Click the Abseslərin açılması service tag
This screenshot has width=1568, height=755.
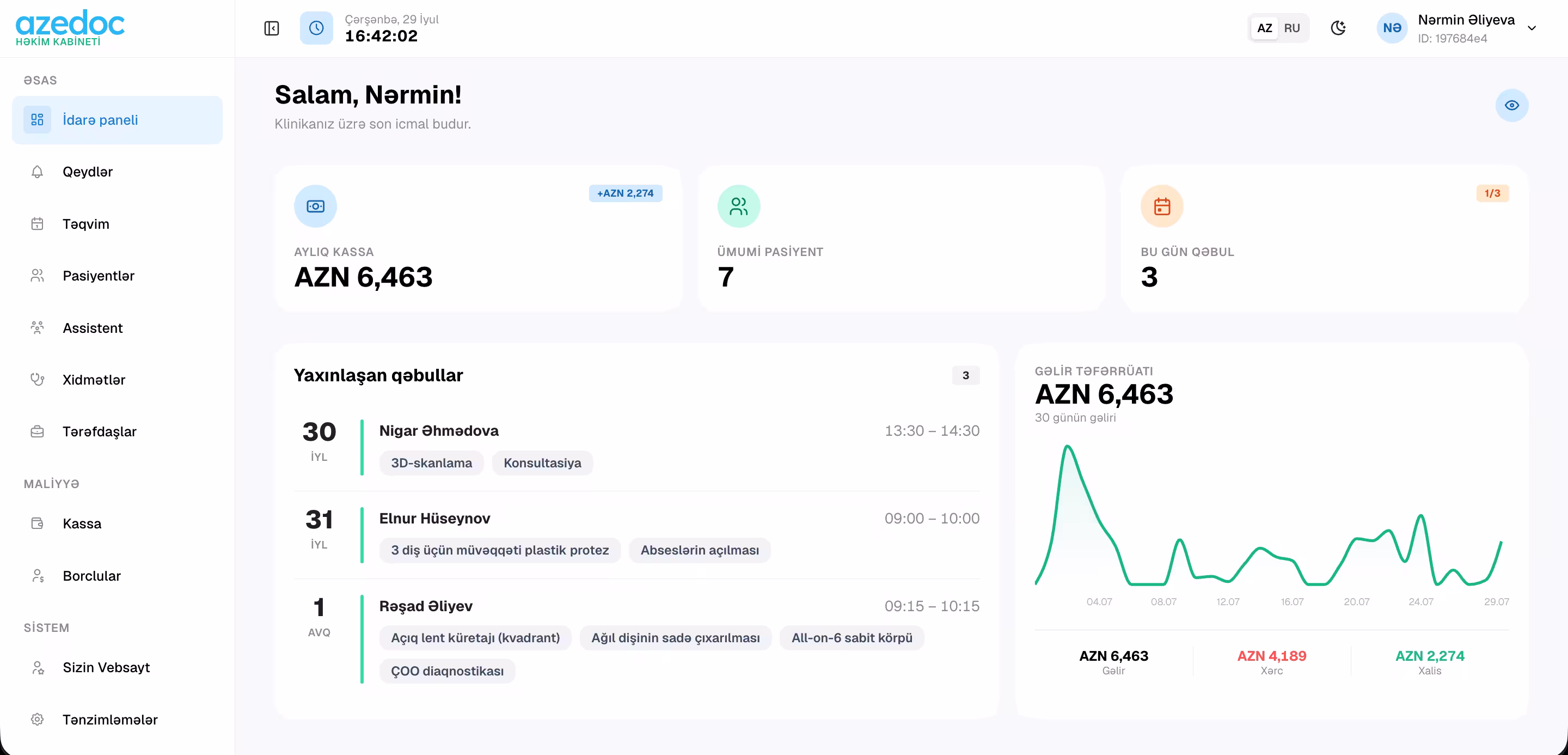[700, 550]
